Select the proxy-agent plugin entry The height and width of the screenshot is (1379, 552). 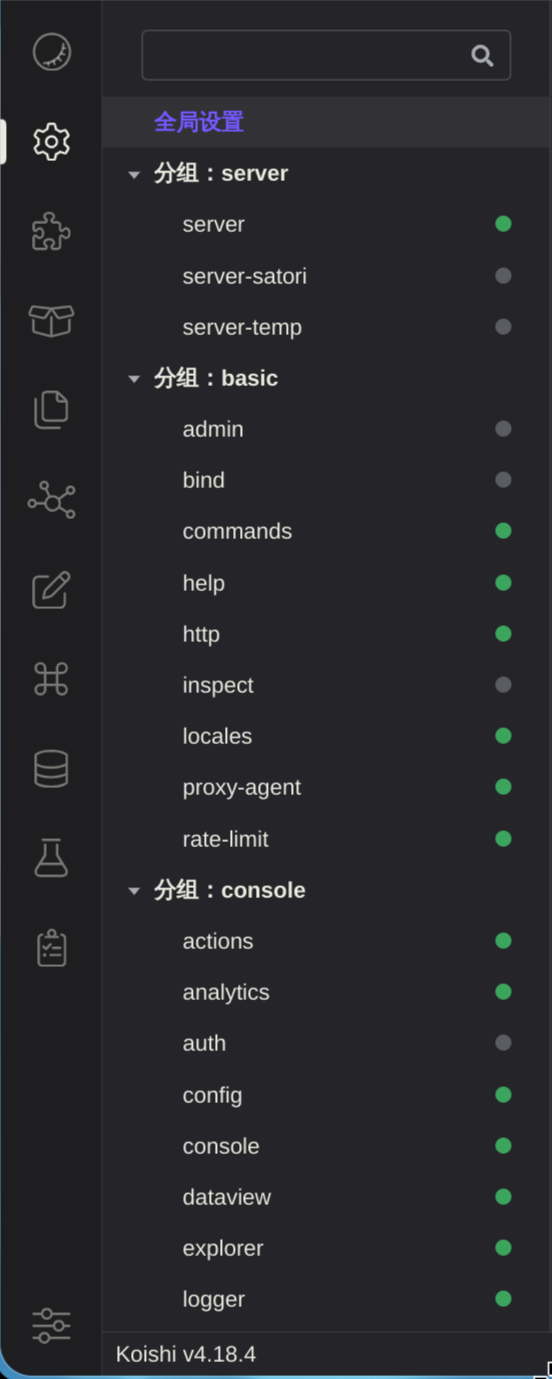326,788
